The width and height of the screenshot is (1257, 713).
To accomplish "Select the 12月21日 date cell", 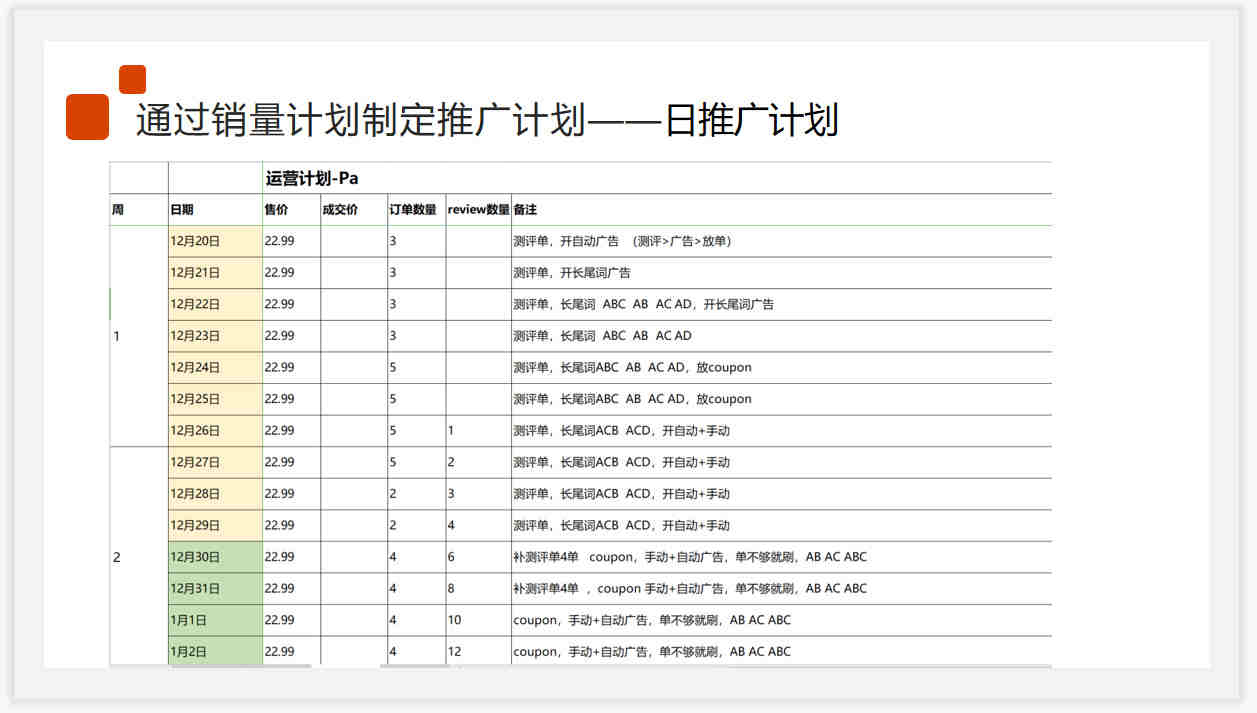I will 215,273.
